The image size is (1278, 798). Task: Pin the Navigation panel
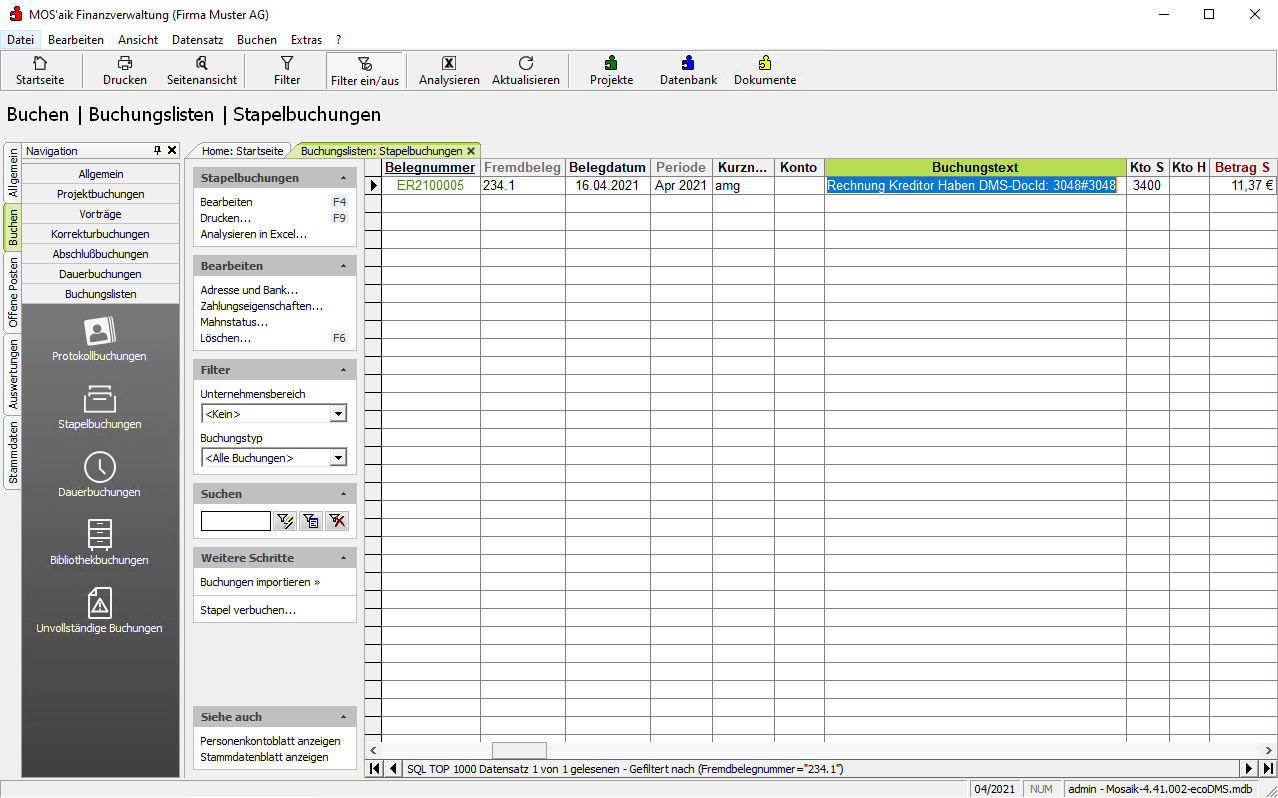(x=157, y=151)
